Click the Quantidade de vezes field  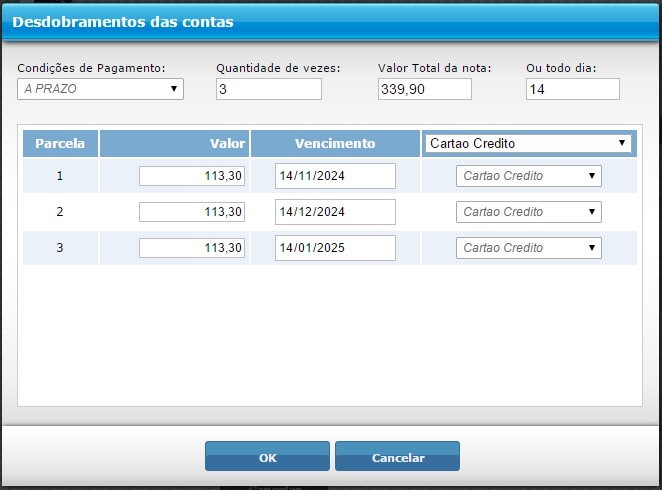tap(268, 89)
